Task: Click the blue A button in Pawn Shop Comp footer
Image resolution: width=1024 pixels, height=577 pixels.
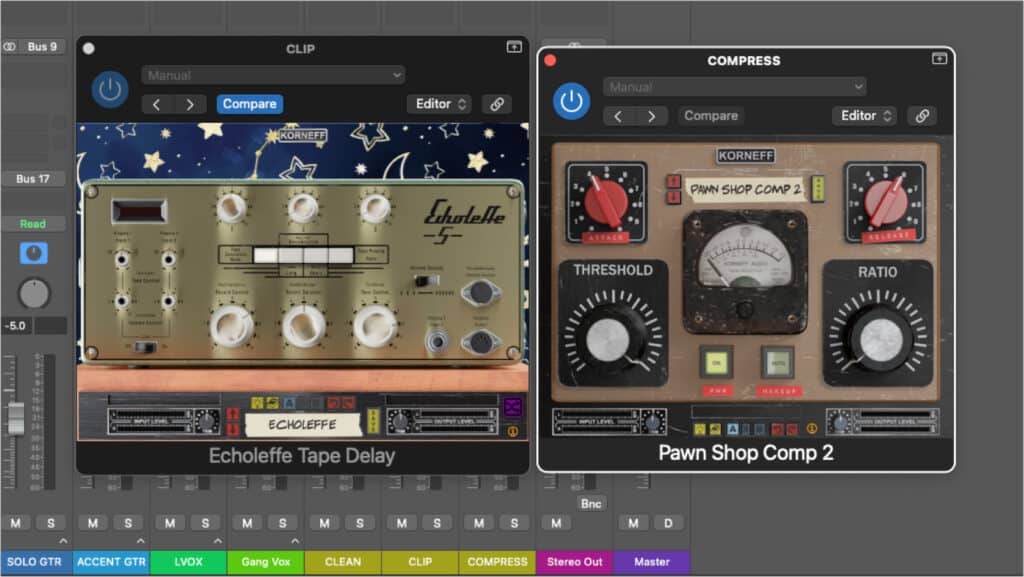Action: (732, 429)
